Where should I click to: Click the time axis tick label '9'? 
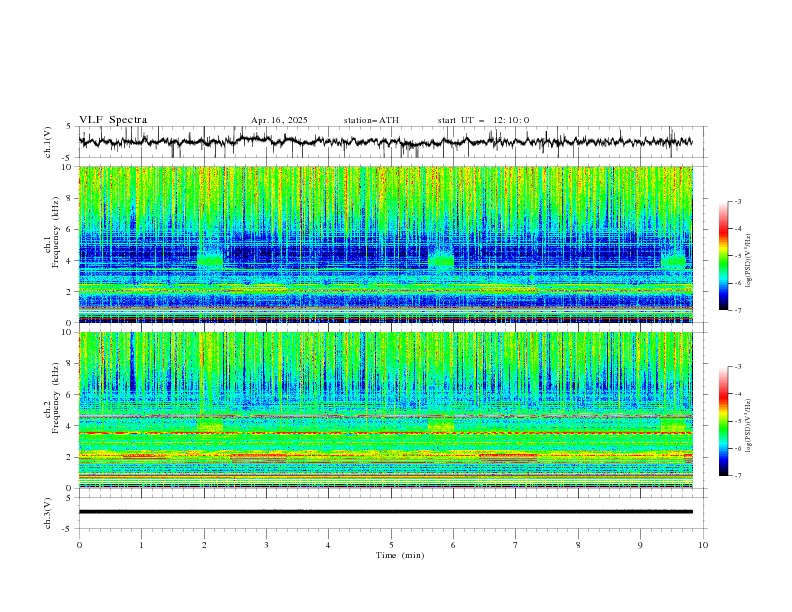pos(640,545)
